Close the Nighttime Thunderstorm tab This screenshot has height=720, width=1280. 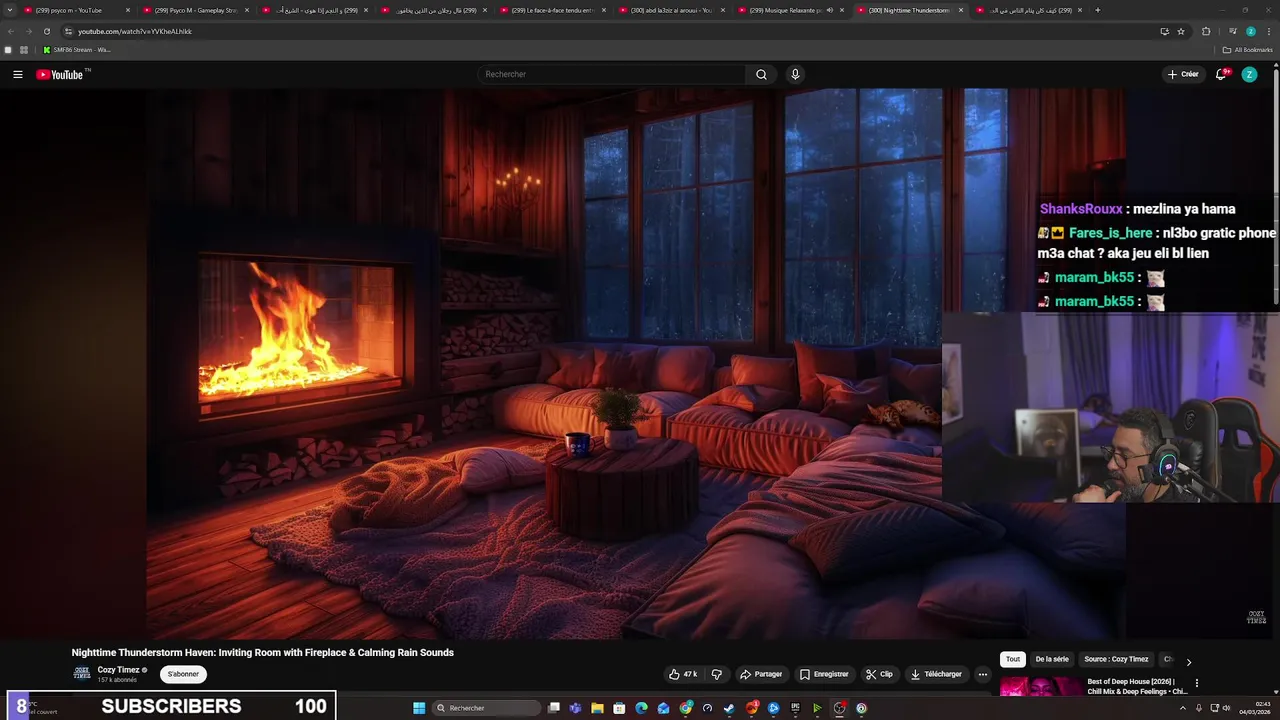coord(961,10)
